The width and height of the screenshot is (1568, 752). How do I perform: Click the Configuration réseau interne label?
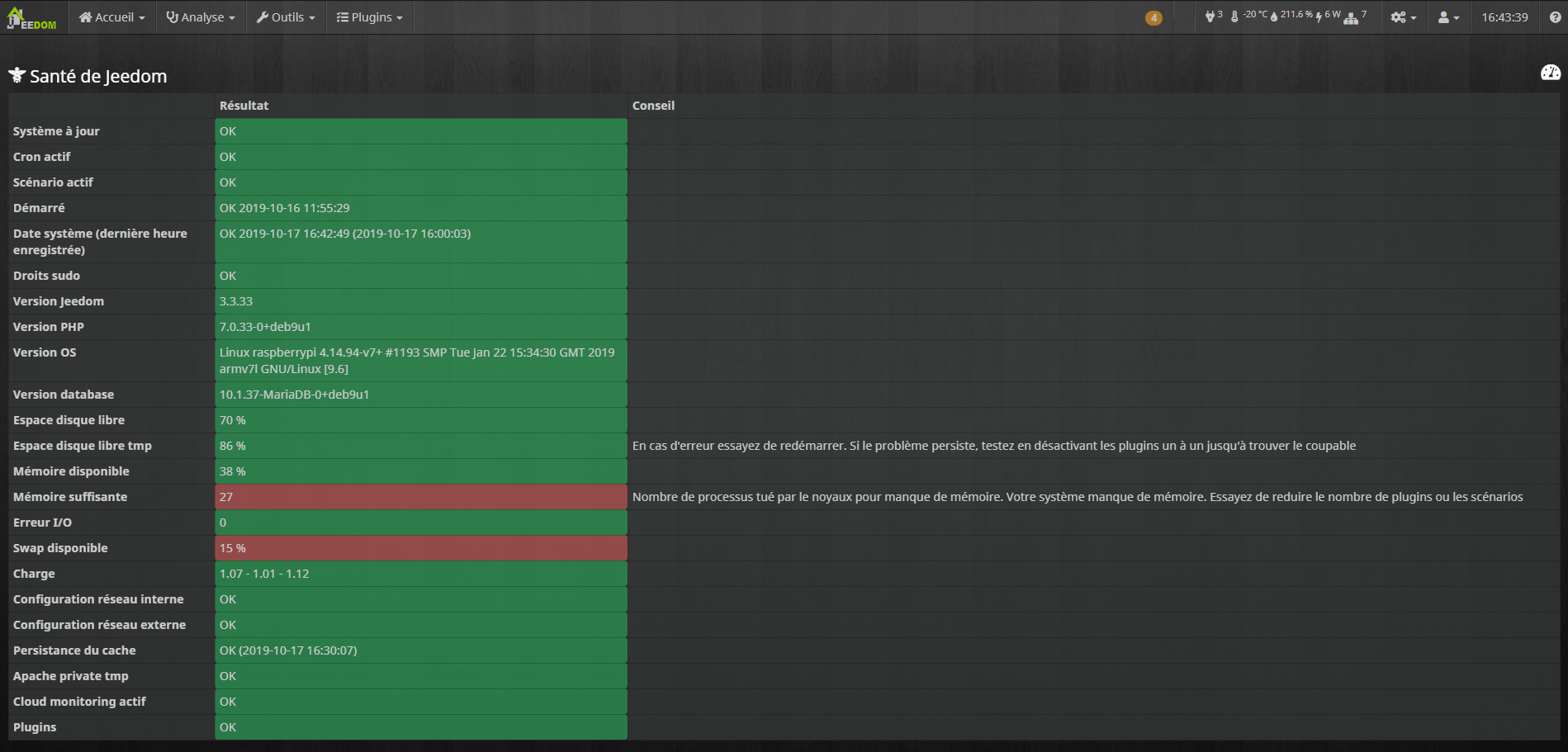click(x=98, y=599)
